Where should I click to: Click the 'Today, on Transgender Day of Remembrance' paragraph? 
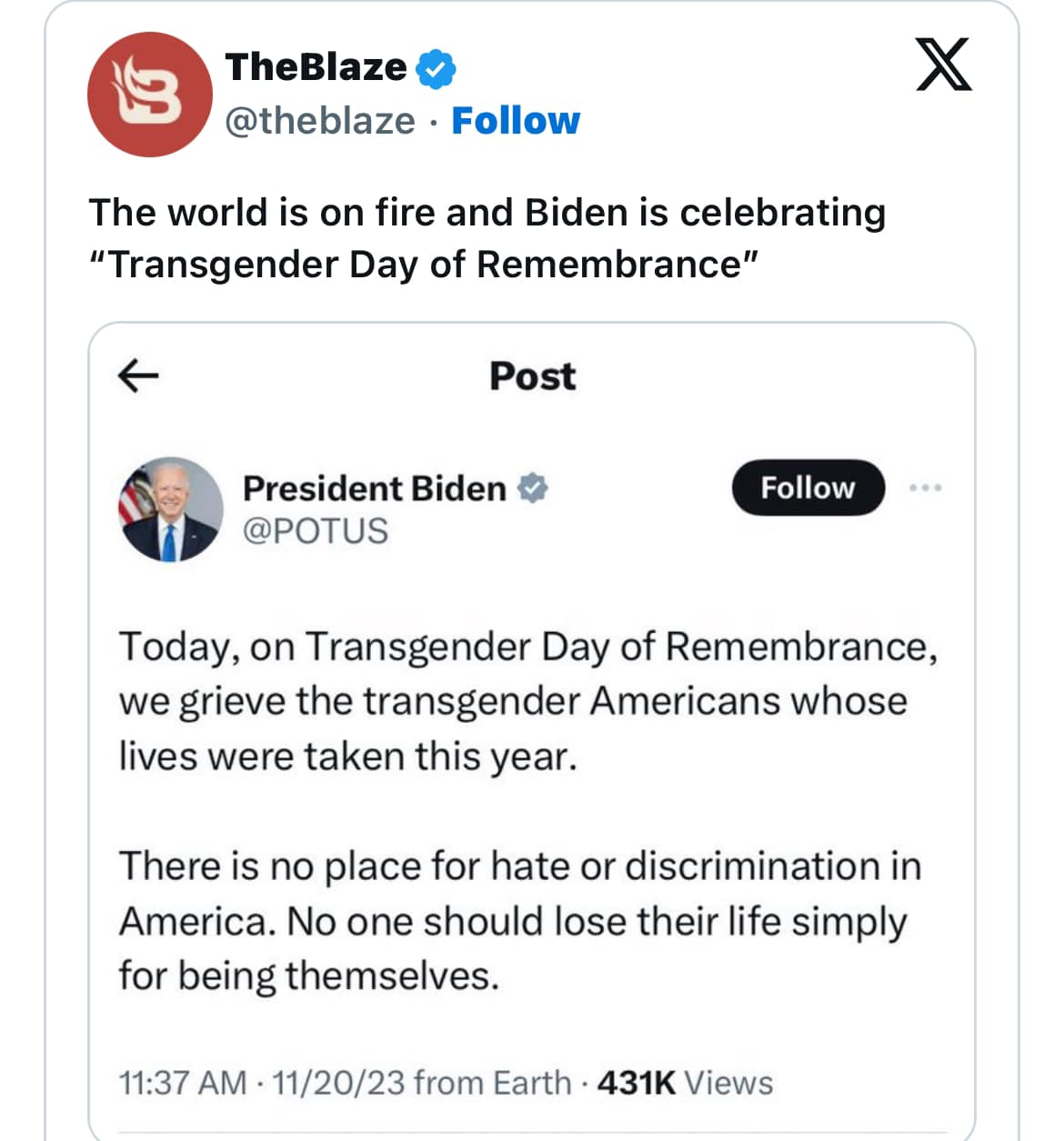pyautogui.click(x=528, y=701)
